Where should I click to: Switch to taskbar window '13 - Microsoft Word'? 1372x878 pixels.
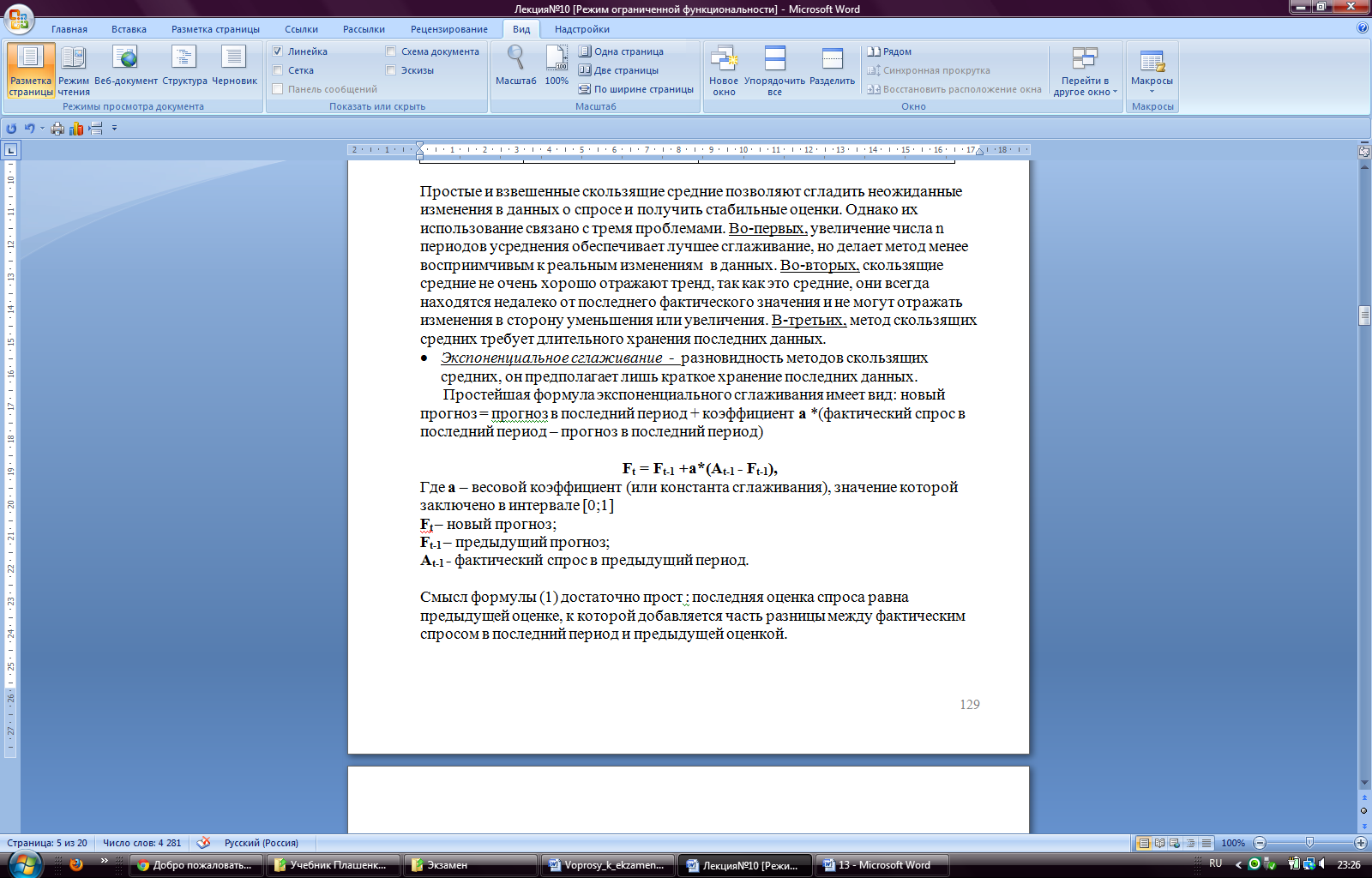(882, 865)
